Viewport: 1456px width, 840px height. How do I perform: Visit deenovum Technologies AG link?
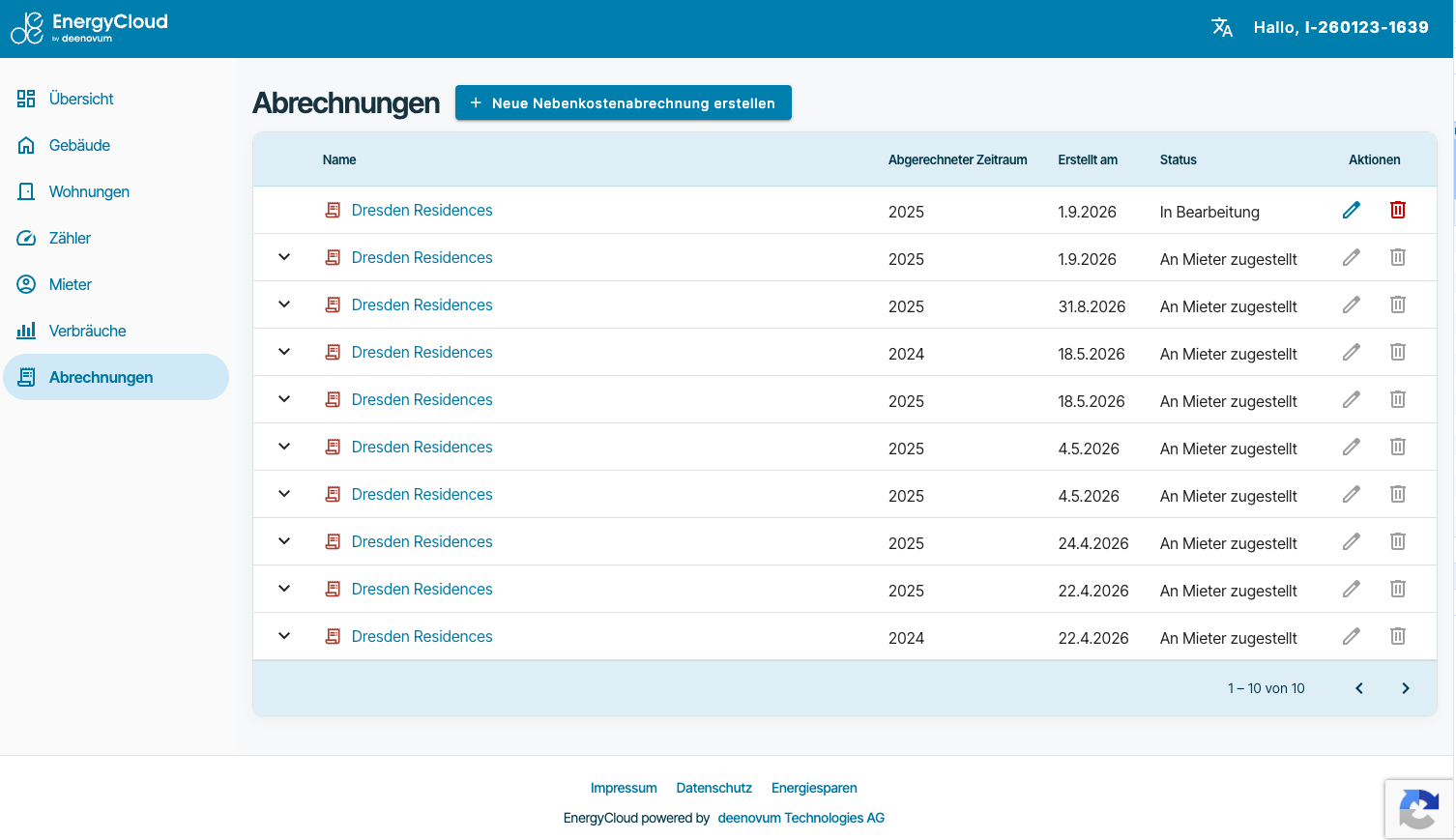click(x=801, y=818)
